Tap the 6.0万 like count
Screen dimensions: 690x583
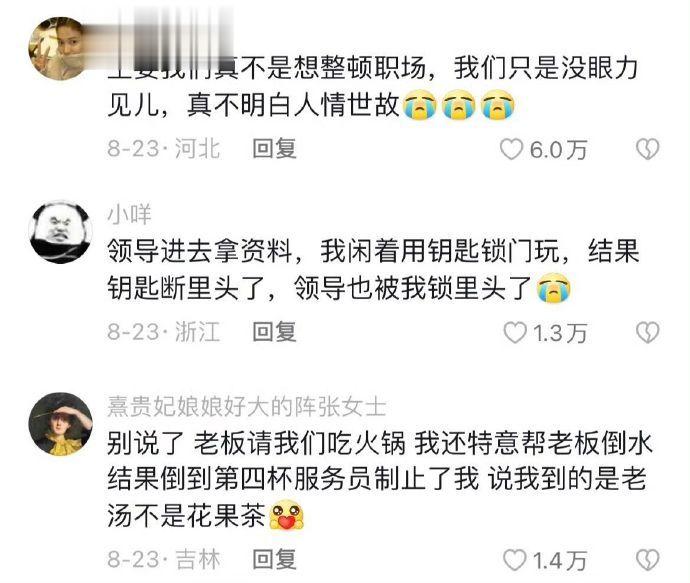[558, 150]
